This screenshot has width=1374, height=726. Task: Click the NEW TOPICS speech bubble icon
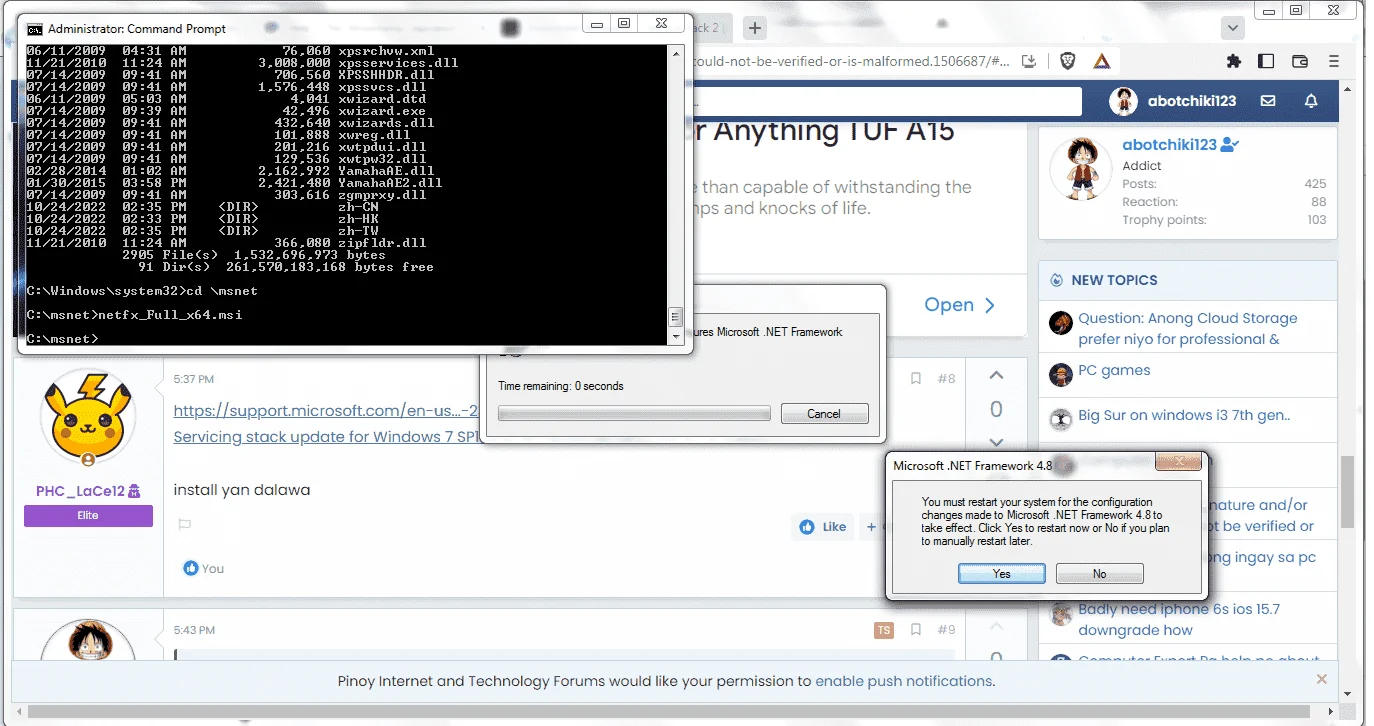point(1056,280)
